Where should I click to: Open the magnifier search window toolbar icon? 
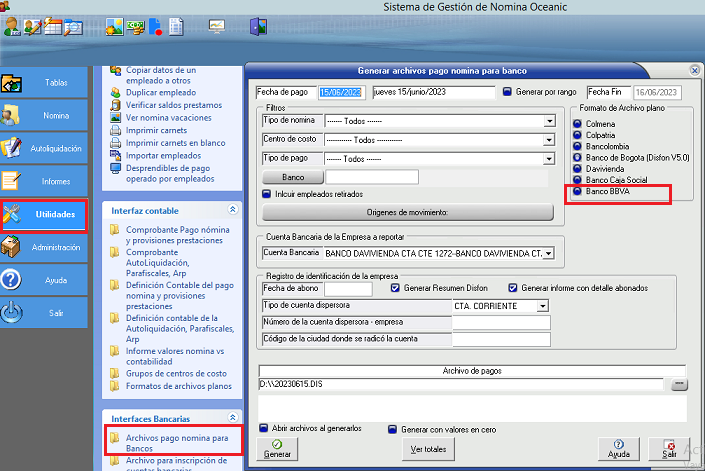(73, 27)
